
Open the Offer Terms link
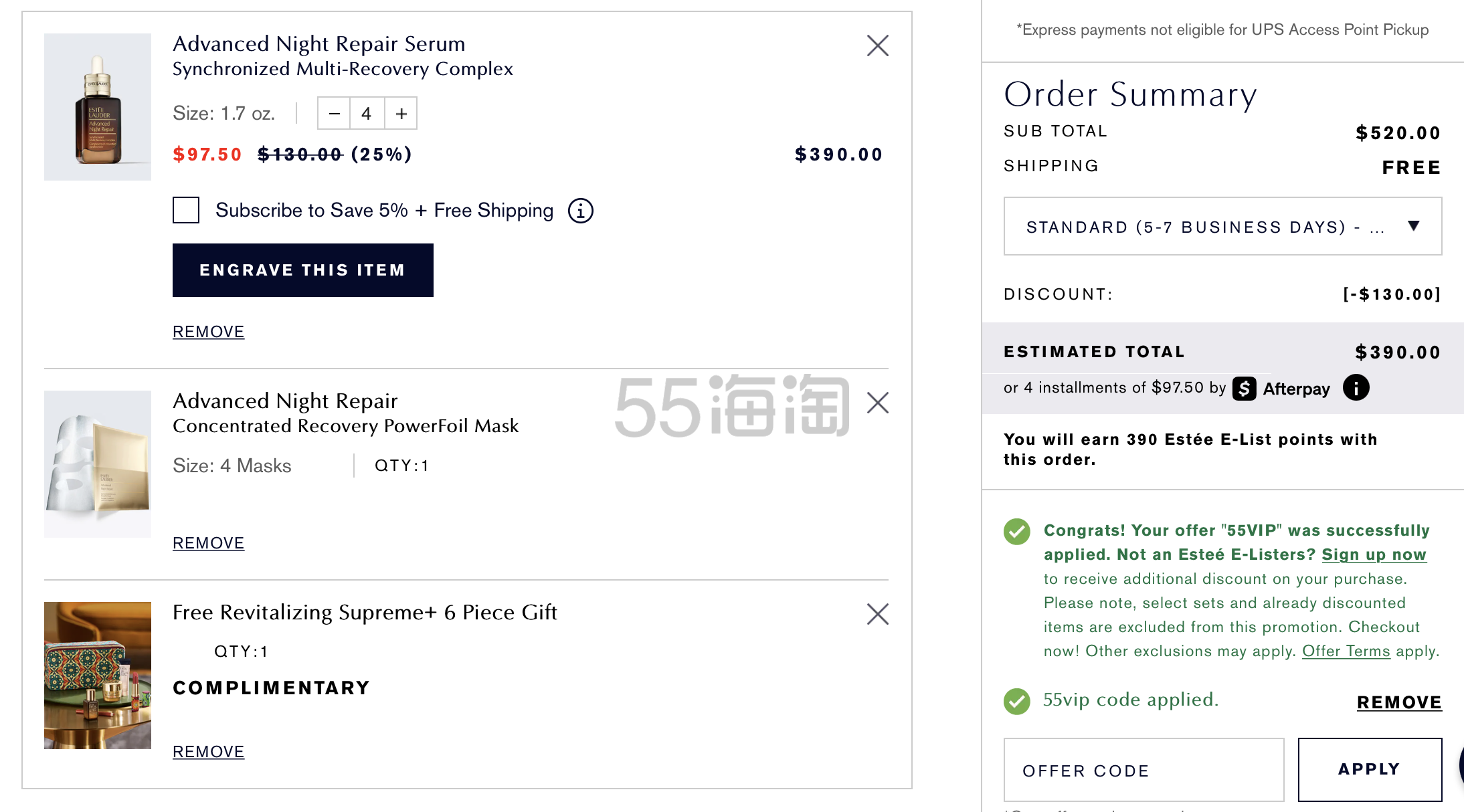coord(1346,651)
